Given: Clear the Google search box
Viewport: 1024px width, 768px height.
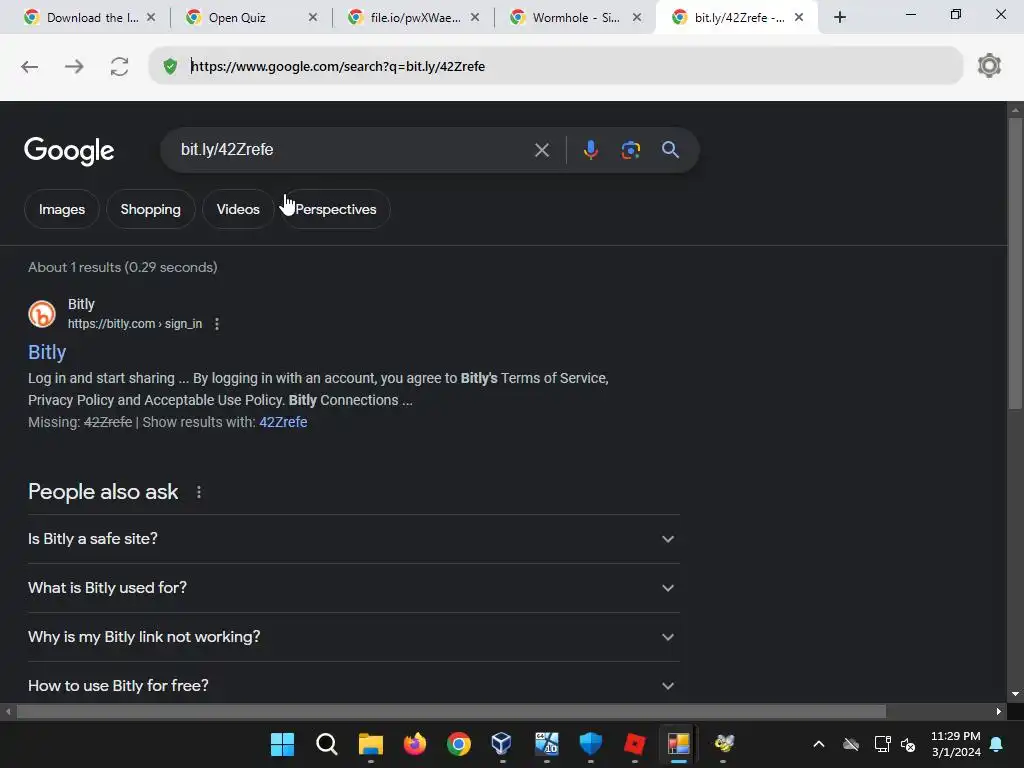Looking at the screenshot, I should (x=541, y=150).
